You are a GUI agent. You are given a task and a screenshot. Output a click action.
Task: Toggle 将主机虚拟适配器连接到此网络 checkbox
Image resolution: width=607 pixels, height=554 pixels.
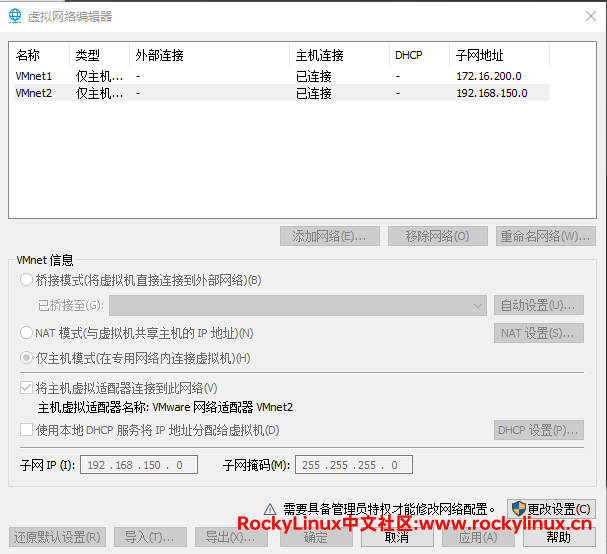tap(27, 388)
